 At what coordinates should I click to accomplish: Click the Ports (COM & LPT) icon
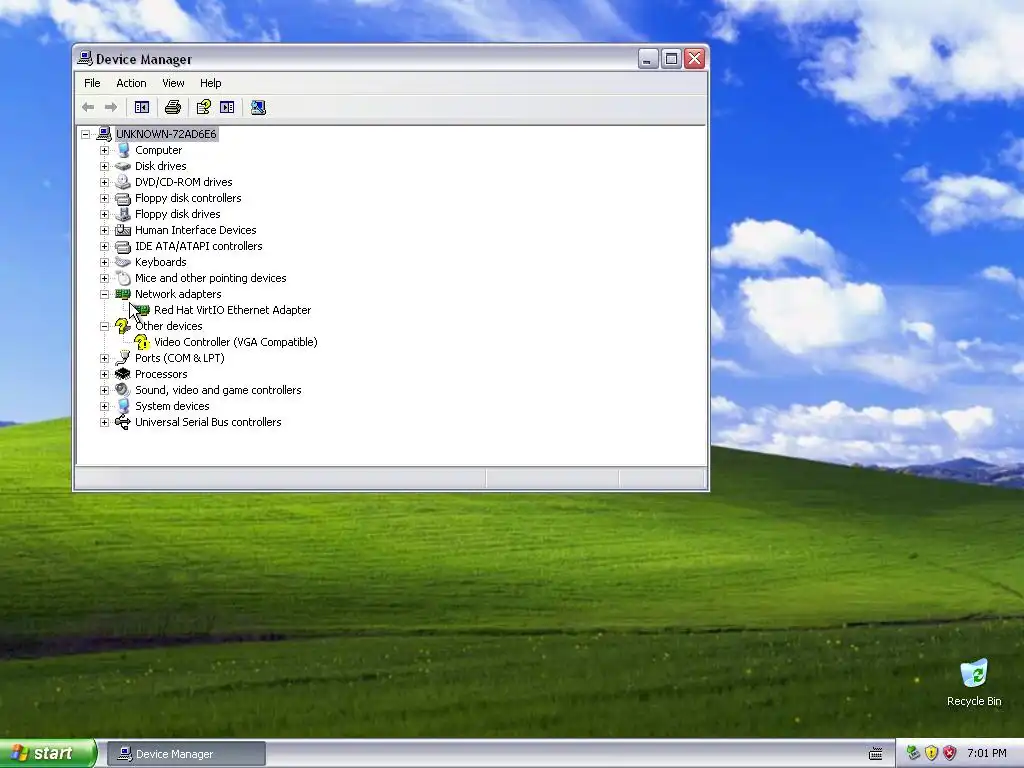(123, 358)
